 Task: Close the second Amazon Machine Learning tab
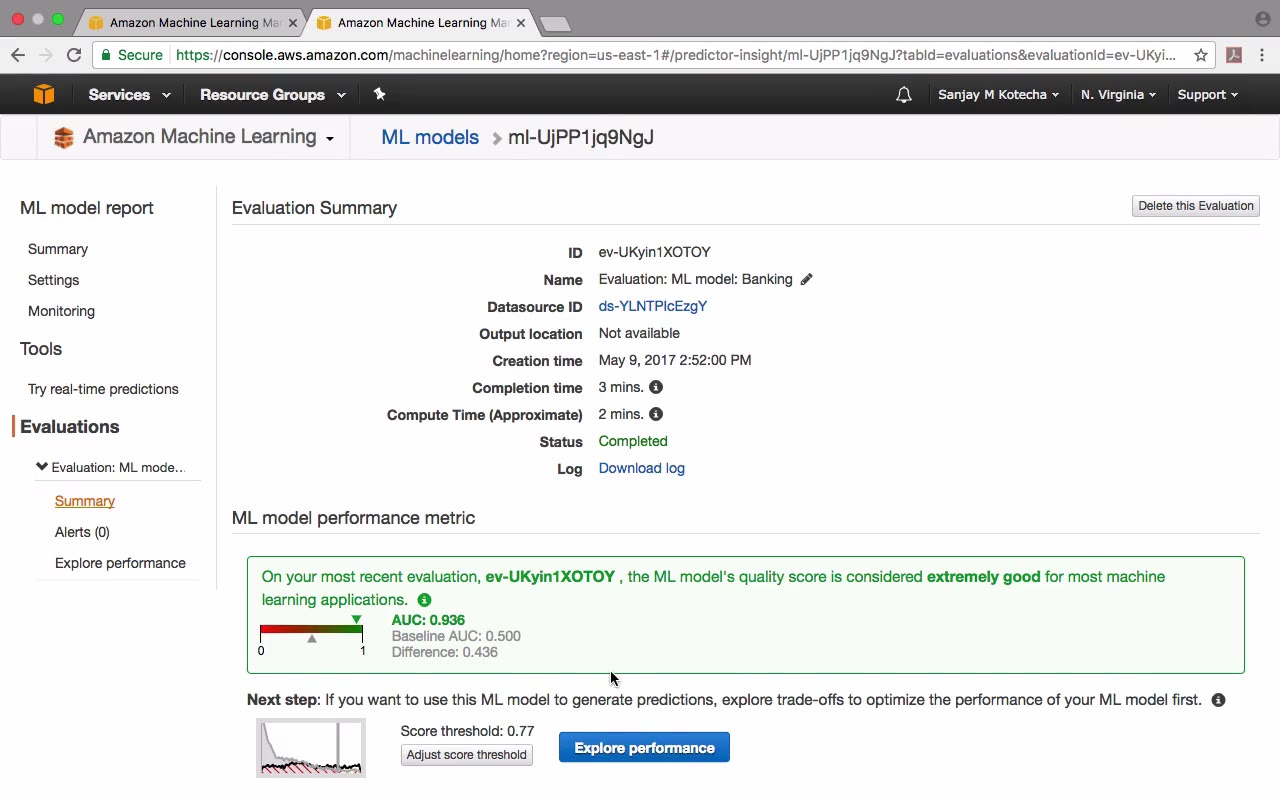coord(521,22)
